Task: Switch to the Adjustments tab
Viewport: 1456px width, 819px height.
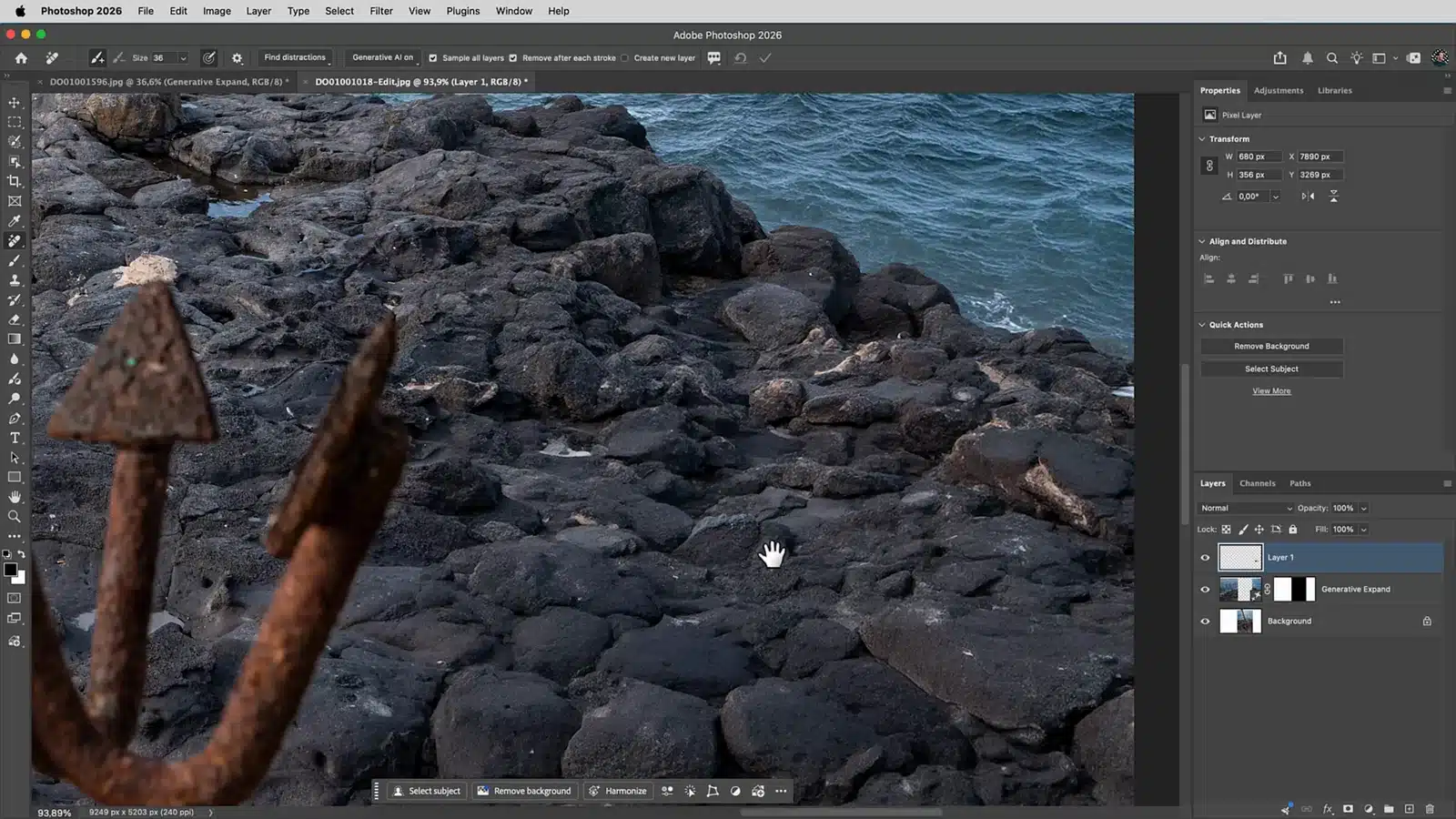Action: (x=1278, y=90)
